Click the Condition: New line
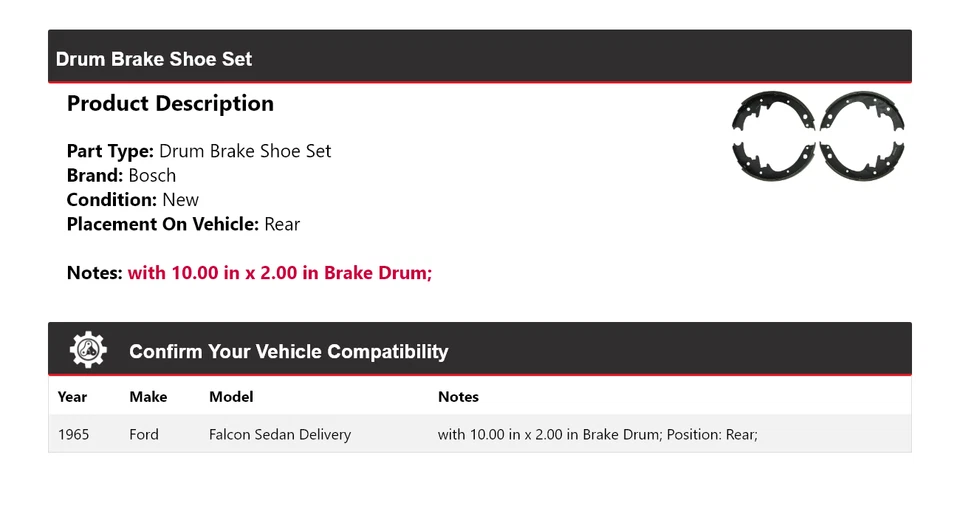The height and width of the screenshot is (517, 960). (133, 200)
